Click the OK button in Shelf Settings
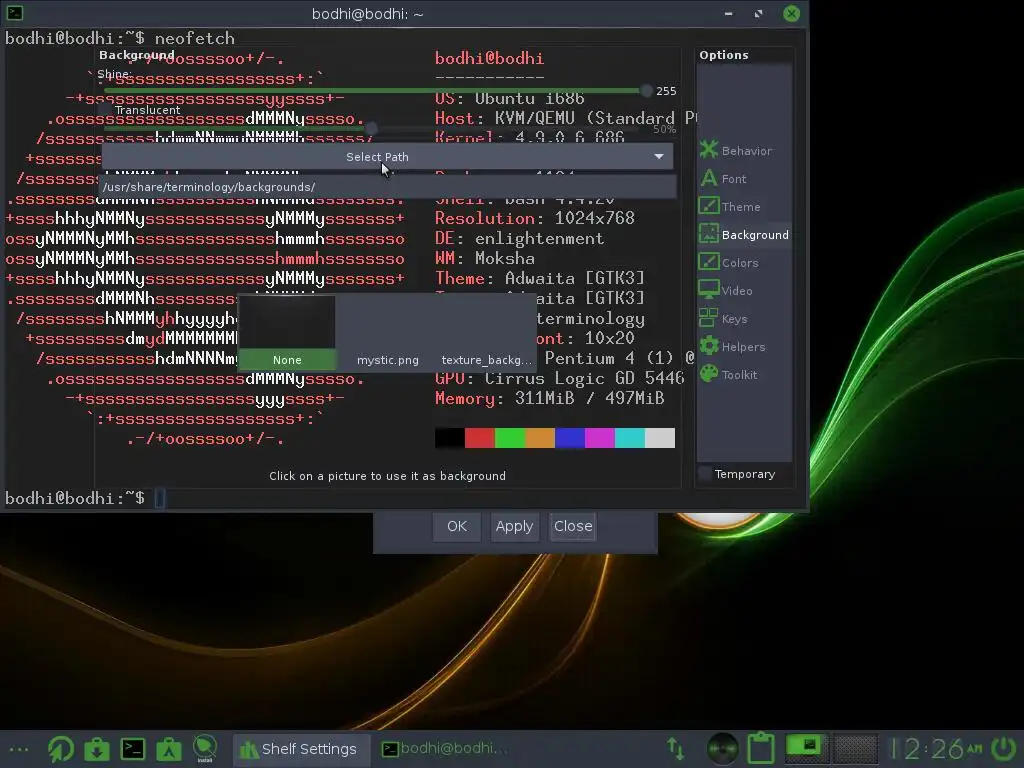Image resolution: width=1024 pixels, height=768 pixels. coord(456,526)
